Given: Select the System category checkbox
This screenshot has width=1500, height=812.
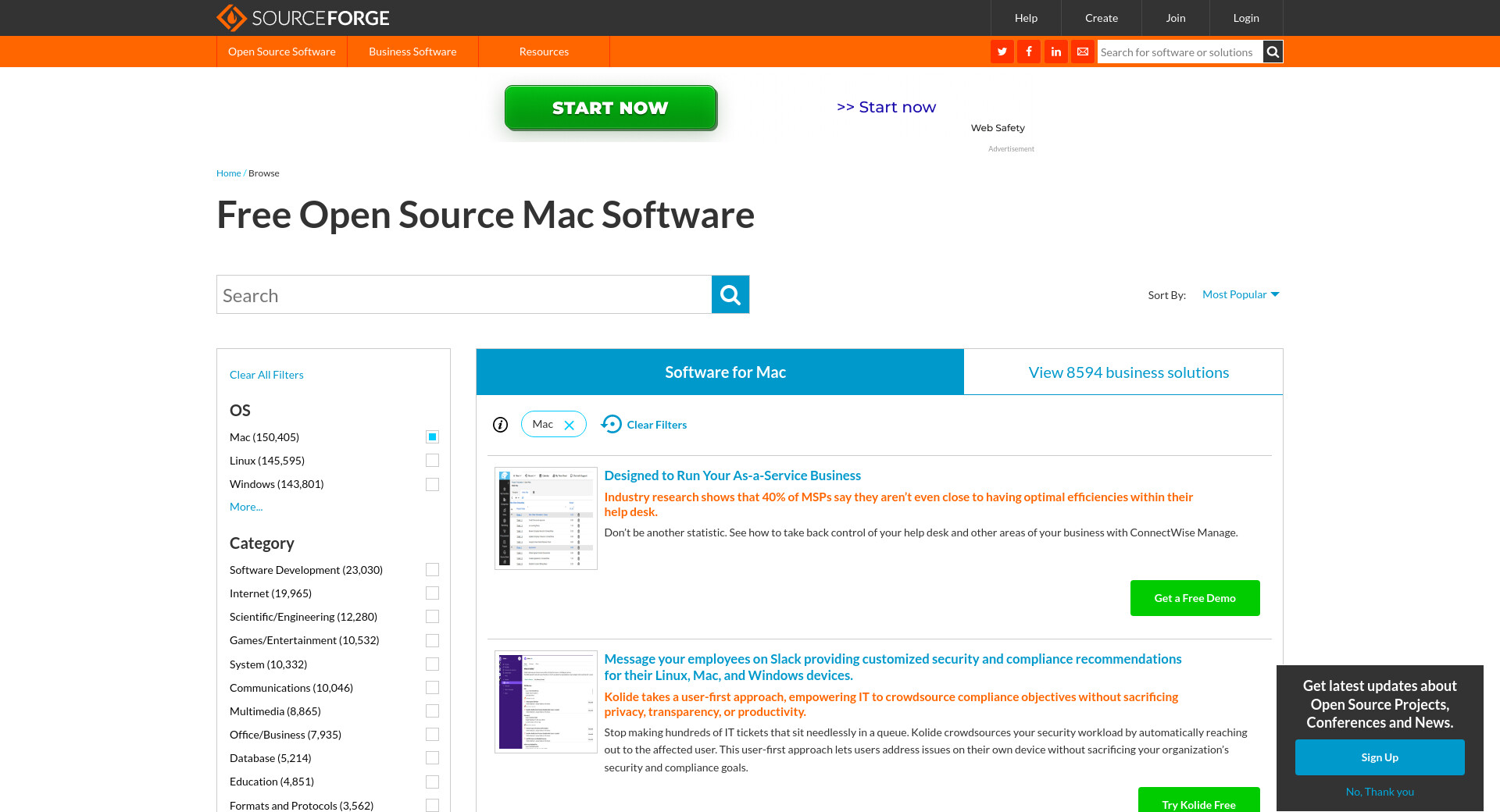Looking at the screenshot, I should [433, 664].
